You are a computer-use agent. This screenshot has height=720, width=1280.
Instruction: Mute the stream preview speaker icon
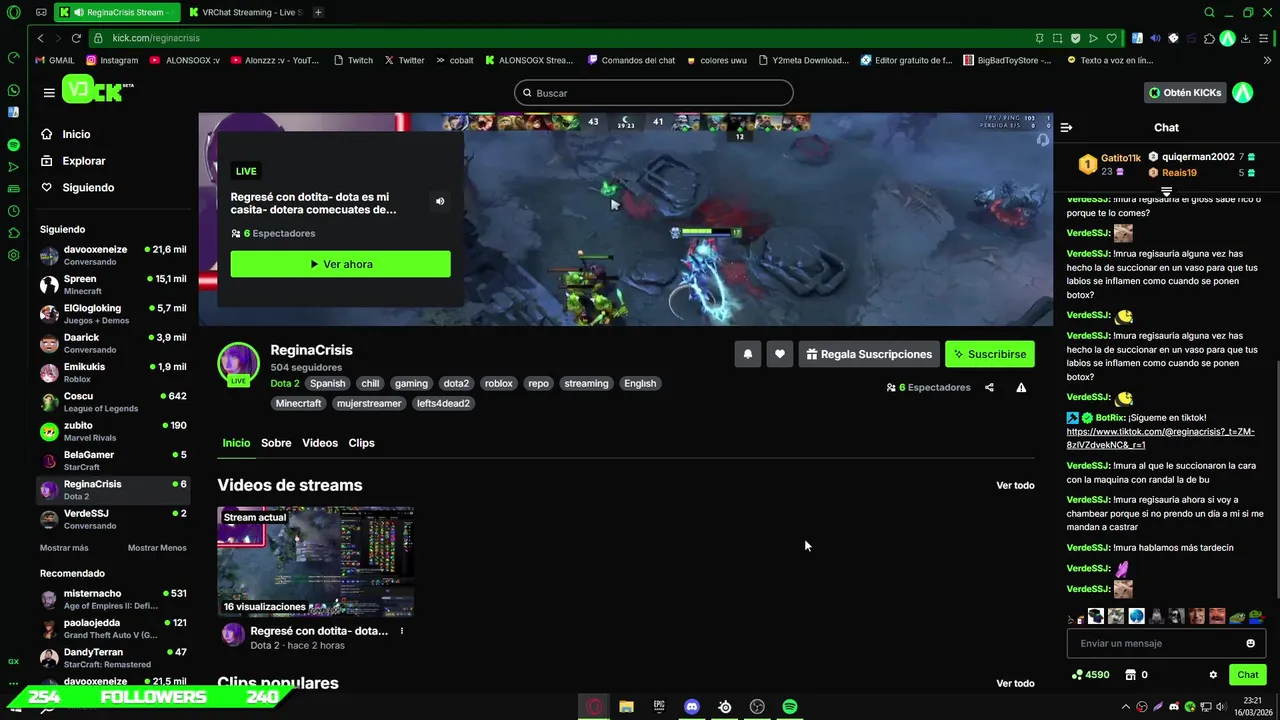[440, 201]
